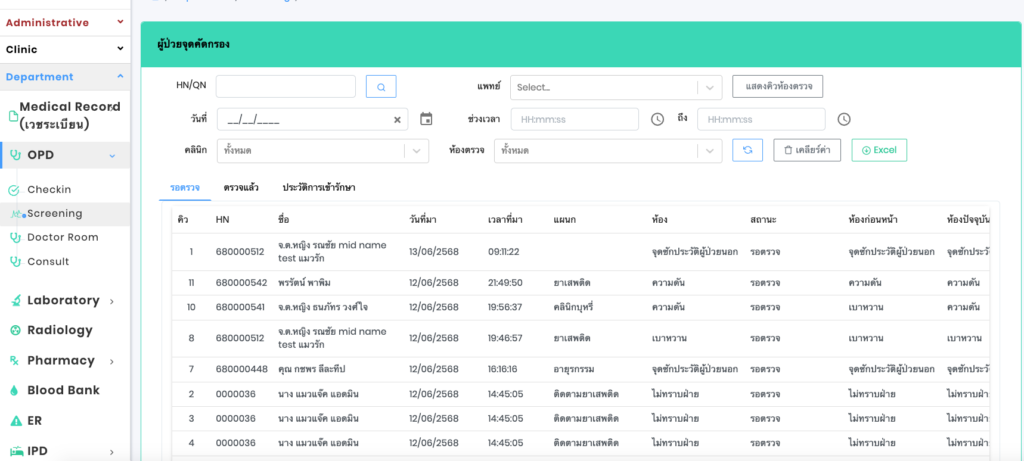Click the clock icon after start time field

click(657, 119)
